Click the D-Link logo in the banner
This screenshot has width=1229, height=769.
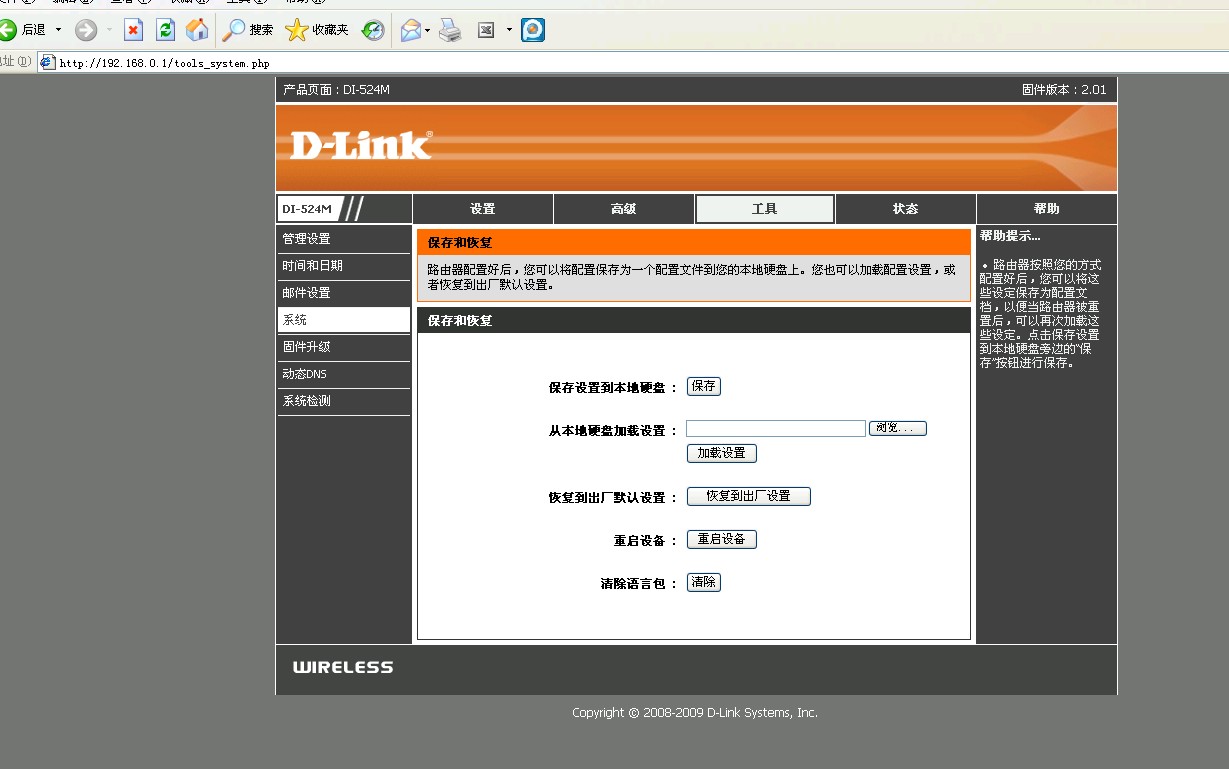pos(361,145)
